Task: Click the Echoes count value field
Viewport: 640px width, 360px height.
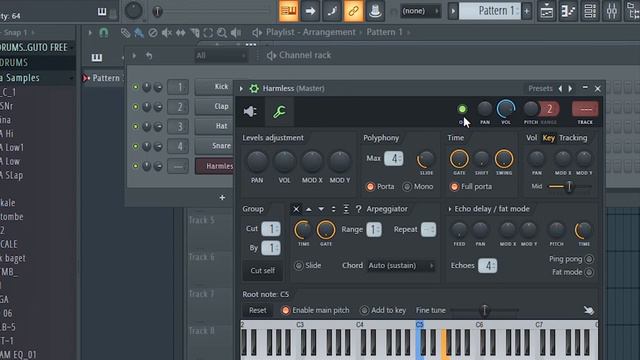Action: coord(488,266)
